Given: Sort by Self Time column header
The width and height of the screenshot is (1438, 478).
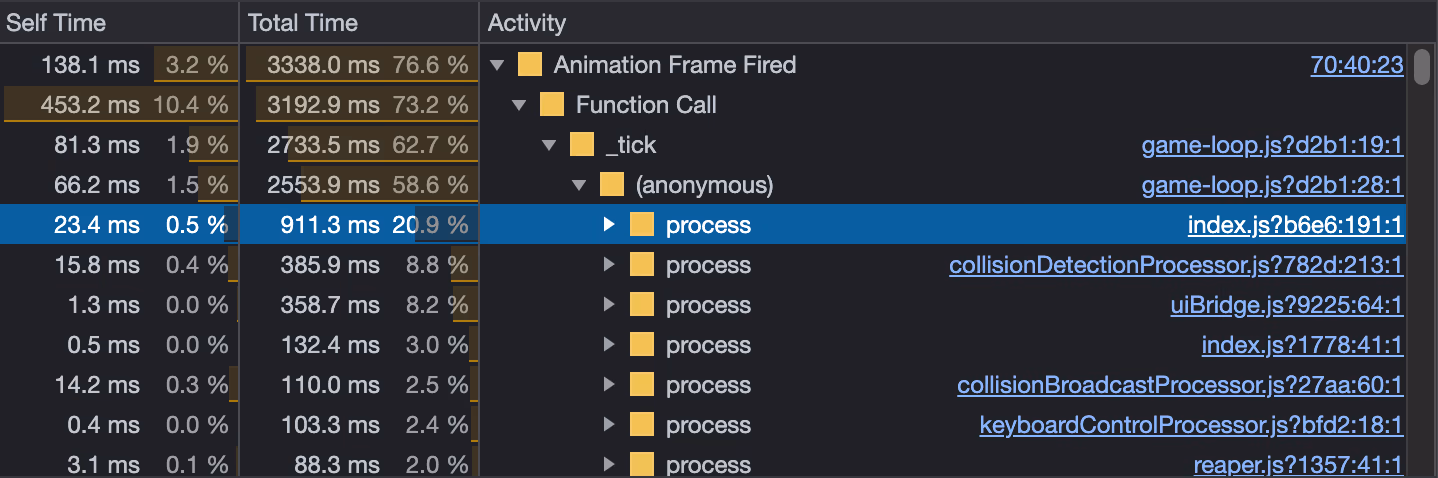Looking at the screenshot, I should click(56, 23).
